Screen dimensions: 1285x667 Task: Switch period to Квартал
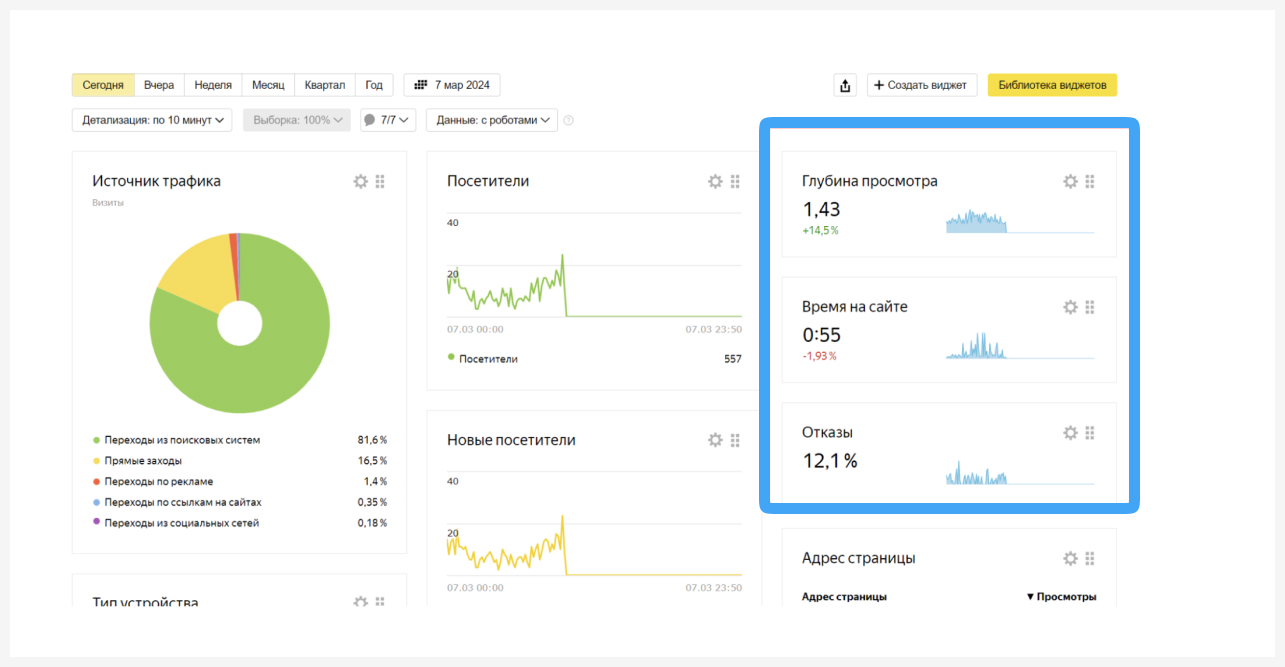(325, 85)
